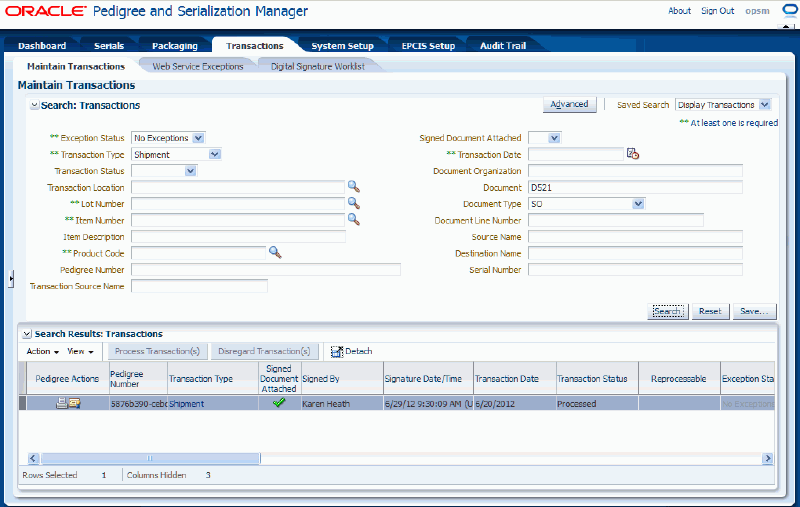Click the Pedigree Number input field
The width and height of the screenshot is (800, 507).
[x=266, y=269]
